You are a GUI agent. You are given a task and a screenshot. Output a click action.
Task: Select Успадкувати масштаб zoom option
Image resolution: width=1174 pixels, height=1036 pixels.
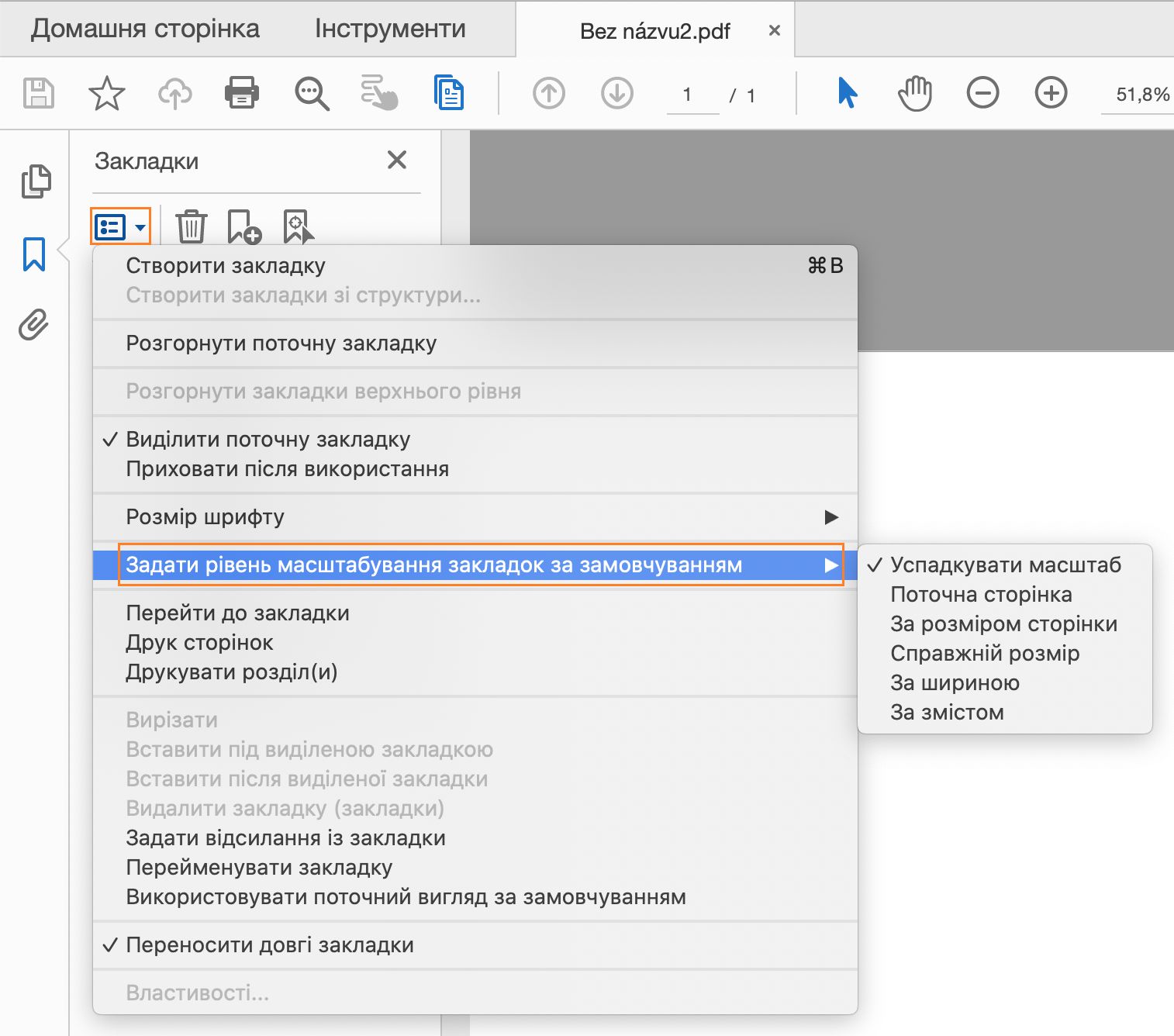click(1005, 565)
